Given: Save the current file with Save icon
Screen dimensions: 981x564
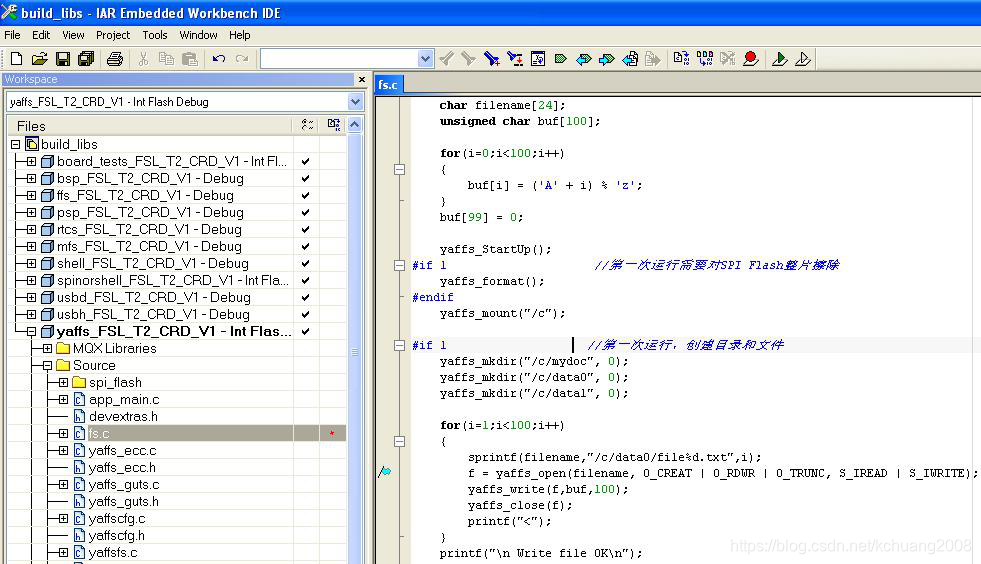Looking at the screenshot, I should tap(63, 59).
